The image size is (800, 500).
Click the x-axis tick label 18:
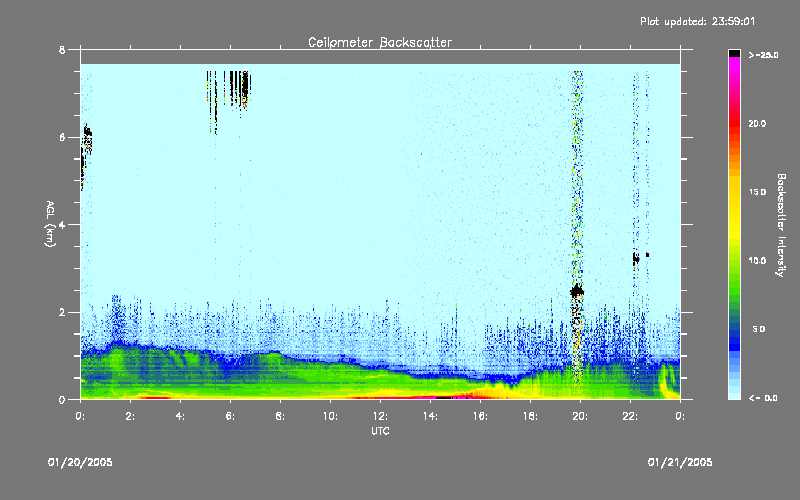click(530, 416)
